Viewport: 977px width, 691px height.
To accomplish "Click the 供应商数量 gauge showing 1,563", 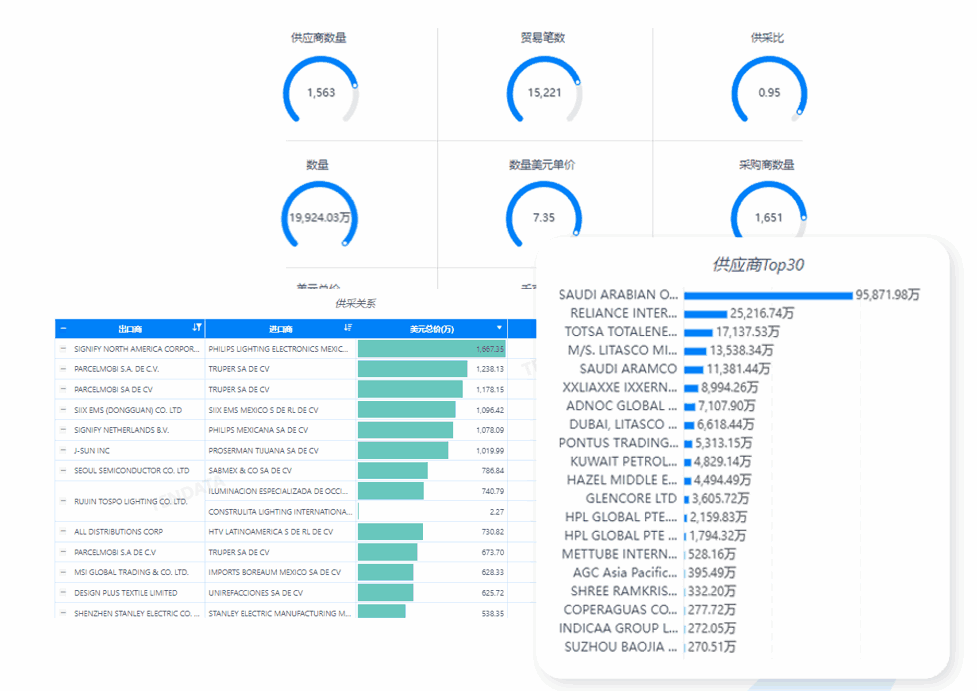I will [321, 92].
